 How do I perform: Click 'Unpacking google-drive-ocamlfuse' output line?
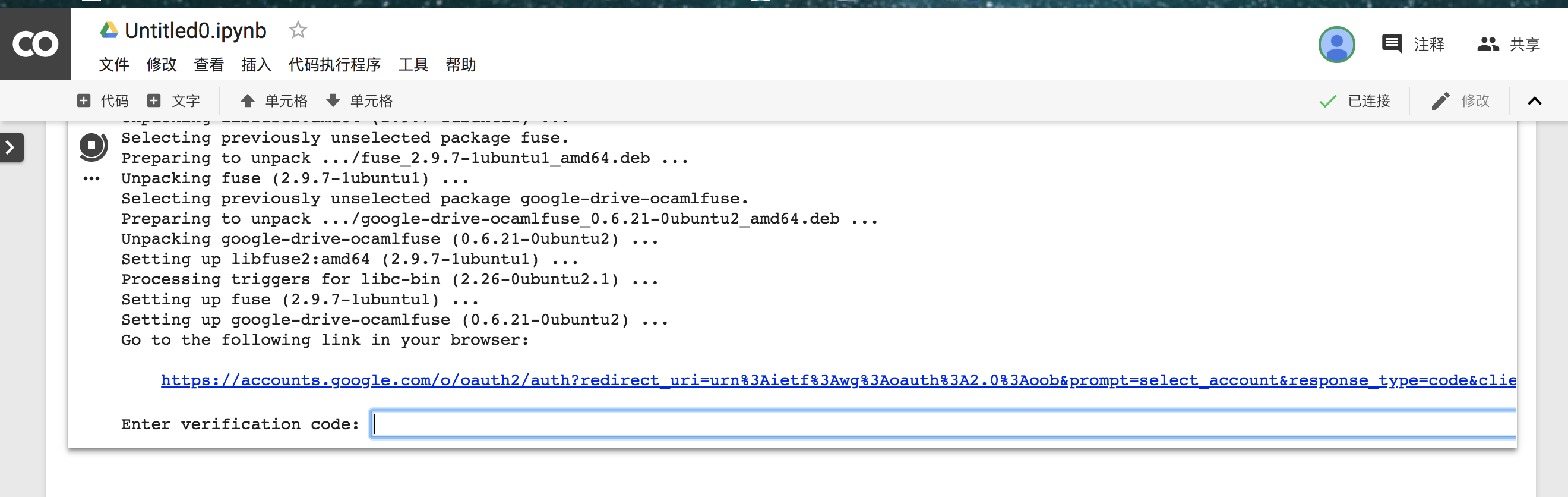(x=390, y=239)
